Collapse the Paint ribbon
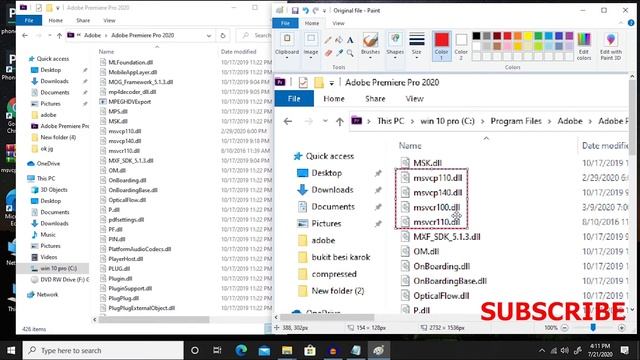640x360 pixels. click(x=620, y=23)
